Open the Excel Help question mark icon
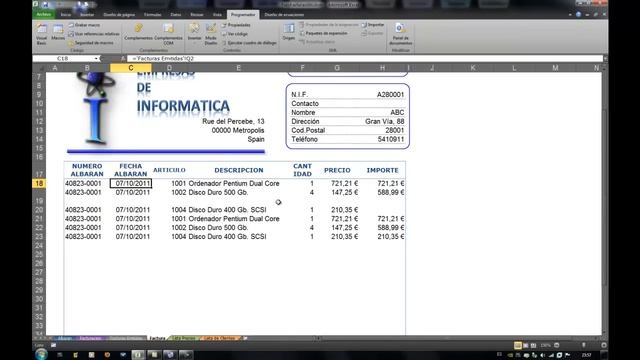The width and height of the screenshot is (640, 360). (578, 14)
